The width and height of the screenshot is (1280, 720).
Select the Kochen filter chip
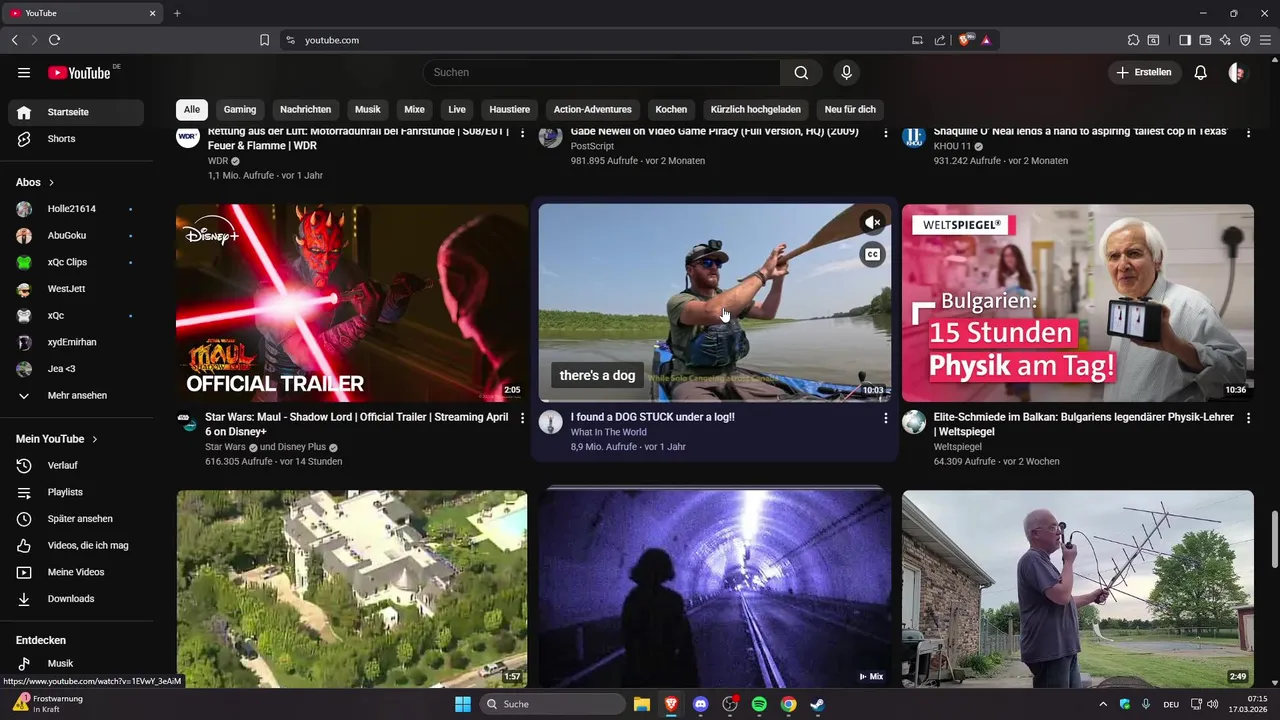(671, 109)
